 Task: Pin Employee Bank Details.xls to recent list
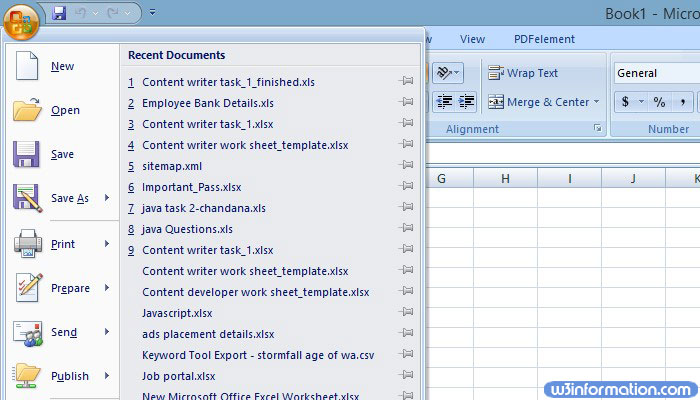tap(406, 102)
